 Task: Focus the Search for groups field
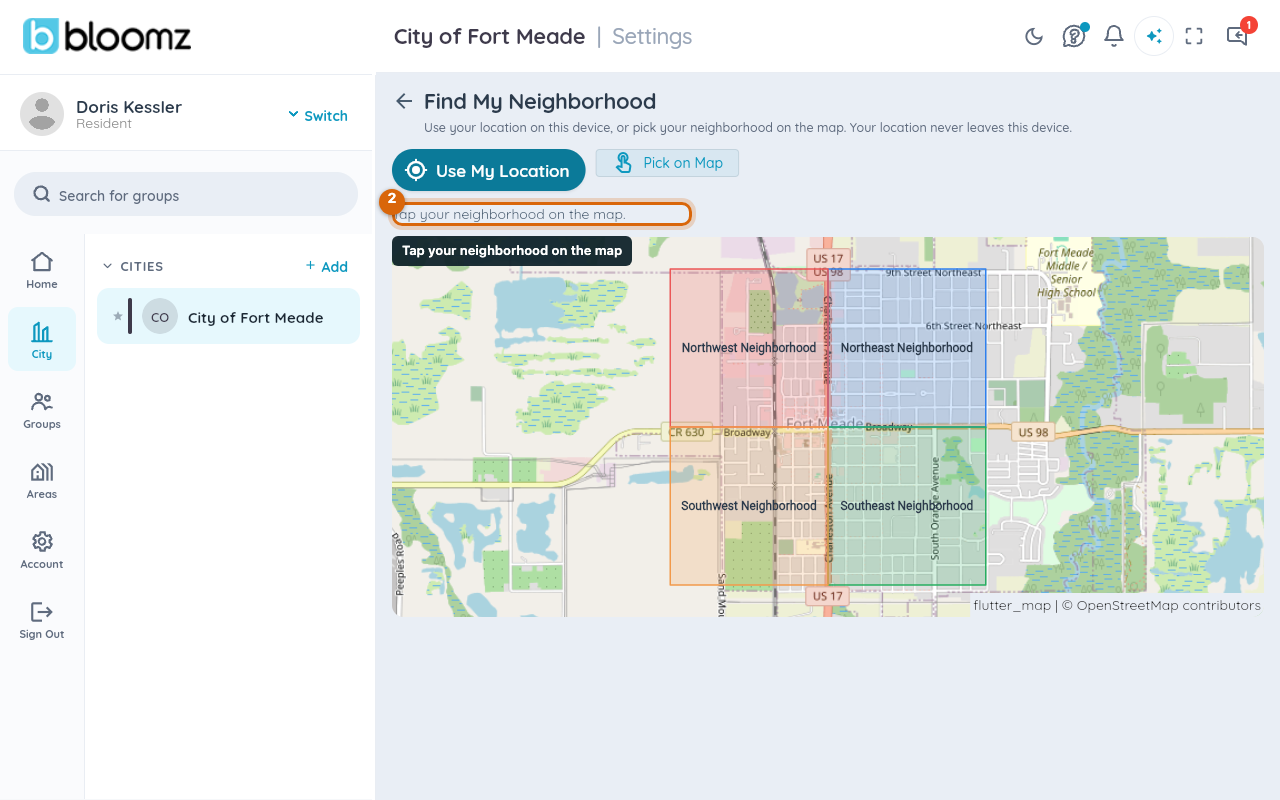(x=186, y=194)
